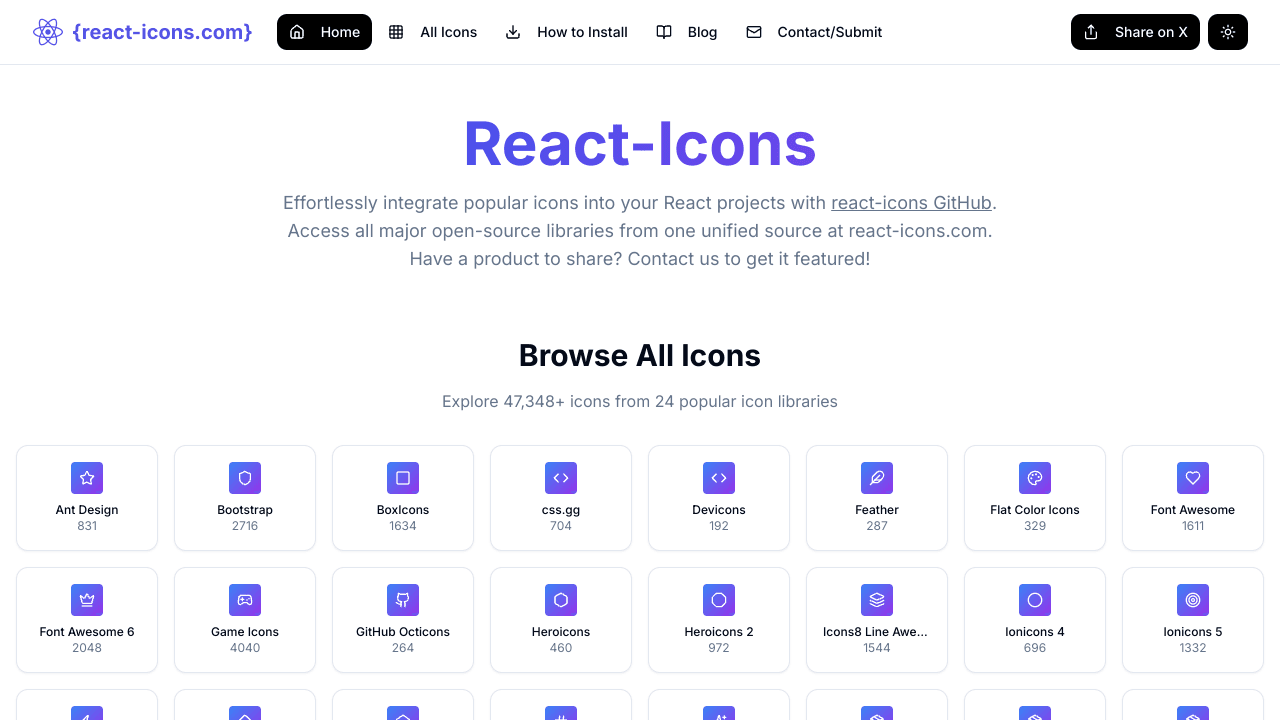
Task: Select the BoxIcons label text
Action: pyautogui.click(x=403, y=510)
